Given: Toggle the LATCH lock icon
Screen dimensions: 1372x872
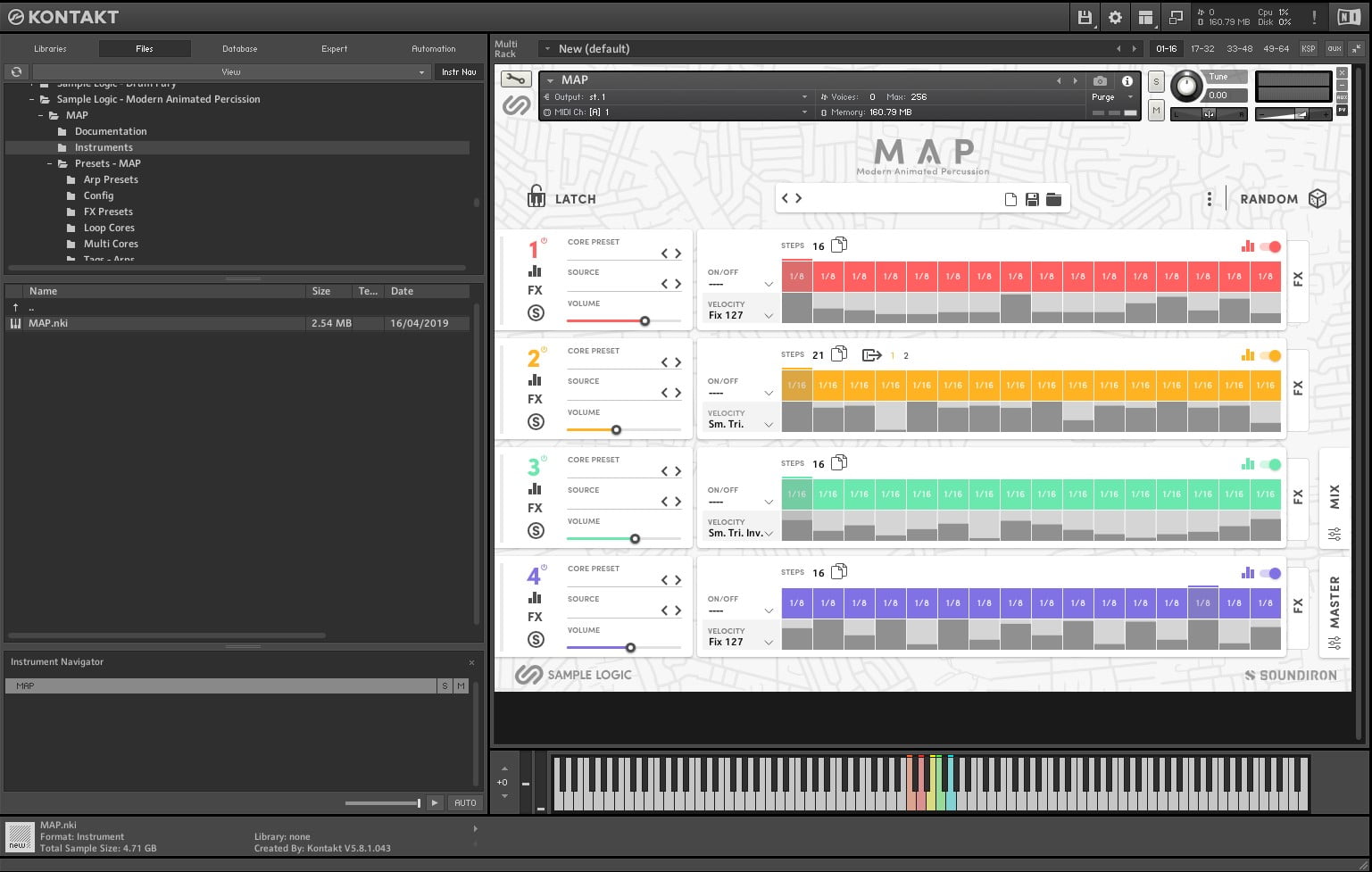Looking at the screenshot, I should (x=536, y=196).
